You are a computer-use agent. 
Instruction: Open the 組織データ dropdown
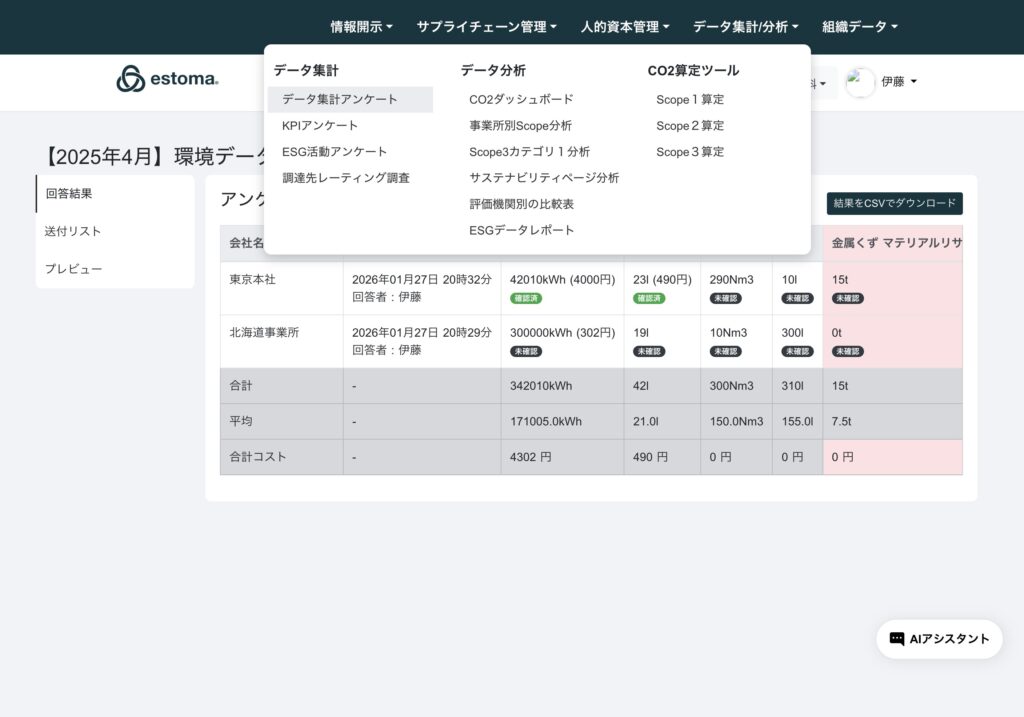[859, 27]
